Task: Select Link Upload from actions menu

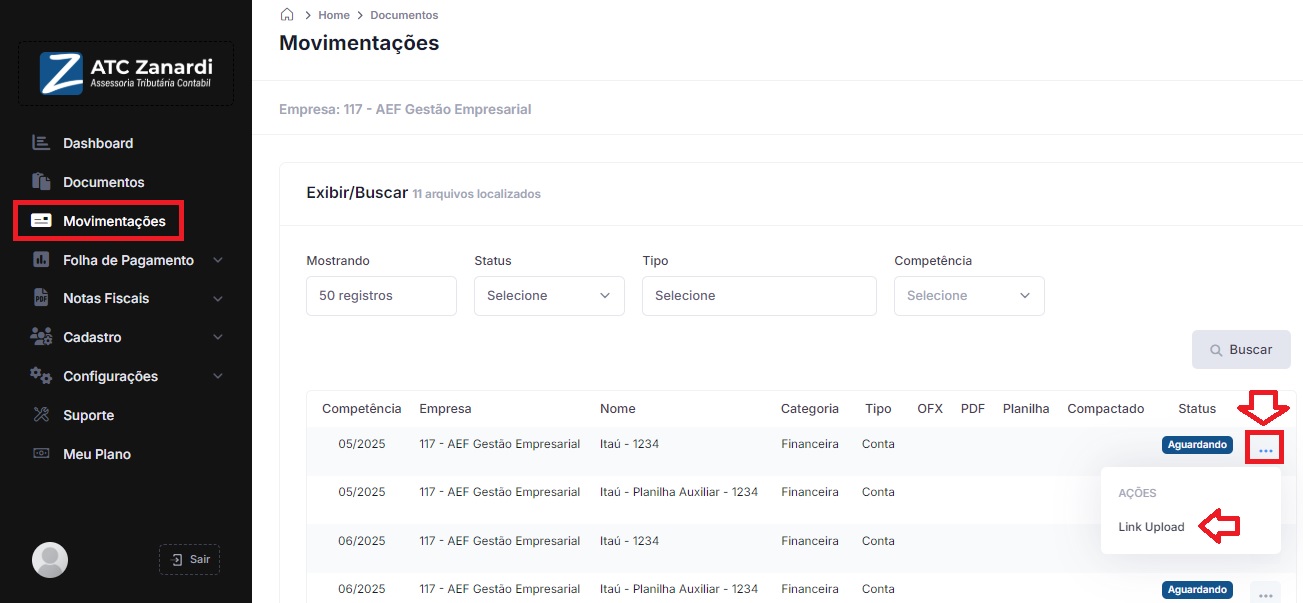Action: (x=1151, y=527)
